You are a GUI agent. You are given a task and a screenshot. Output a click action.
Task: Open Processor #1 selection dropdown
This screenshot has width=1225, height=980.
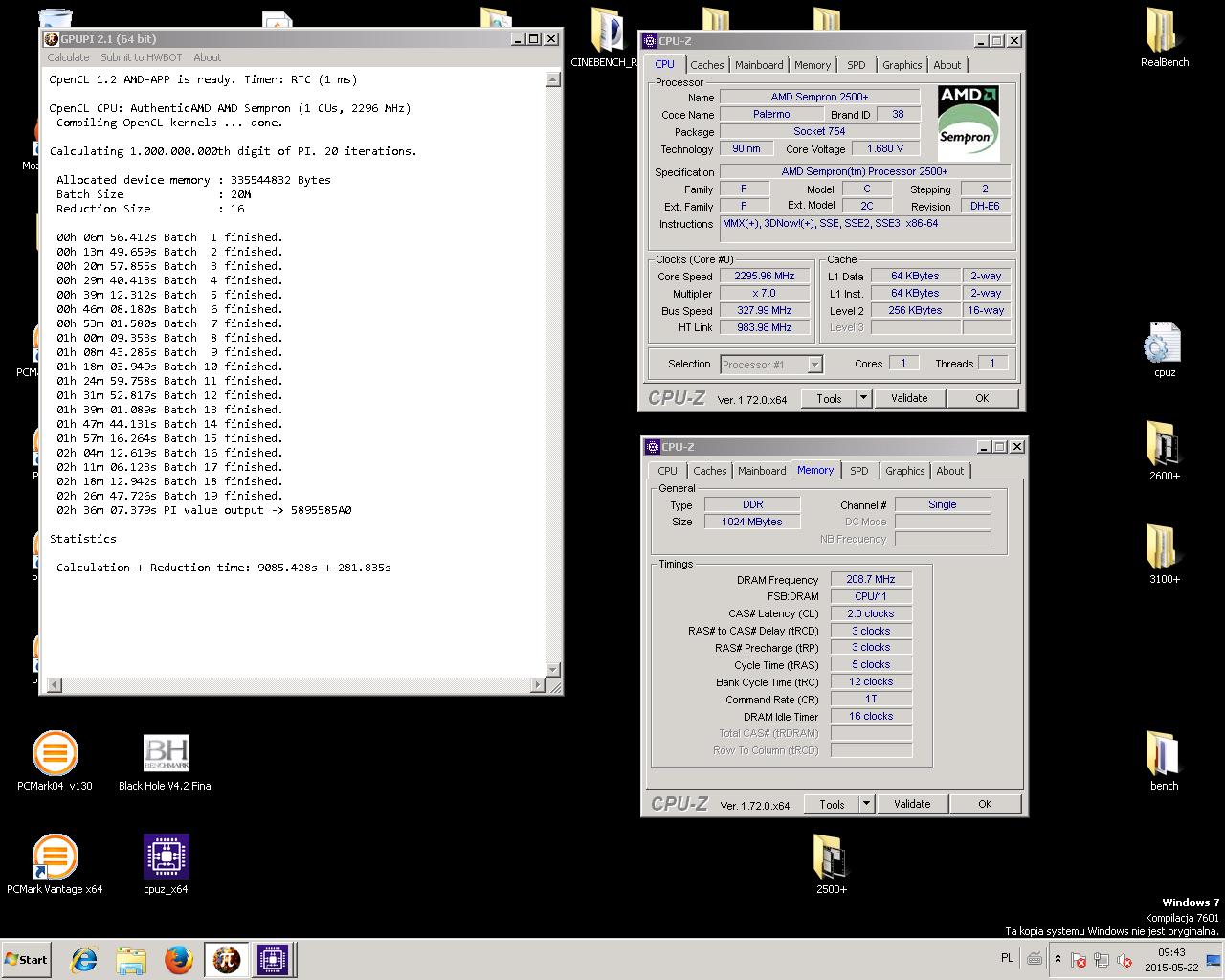tap(770, 365)
